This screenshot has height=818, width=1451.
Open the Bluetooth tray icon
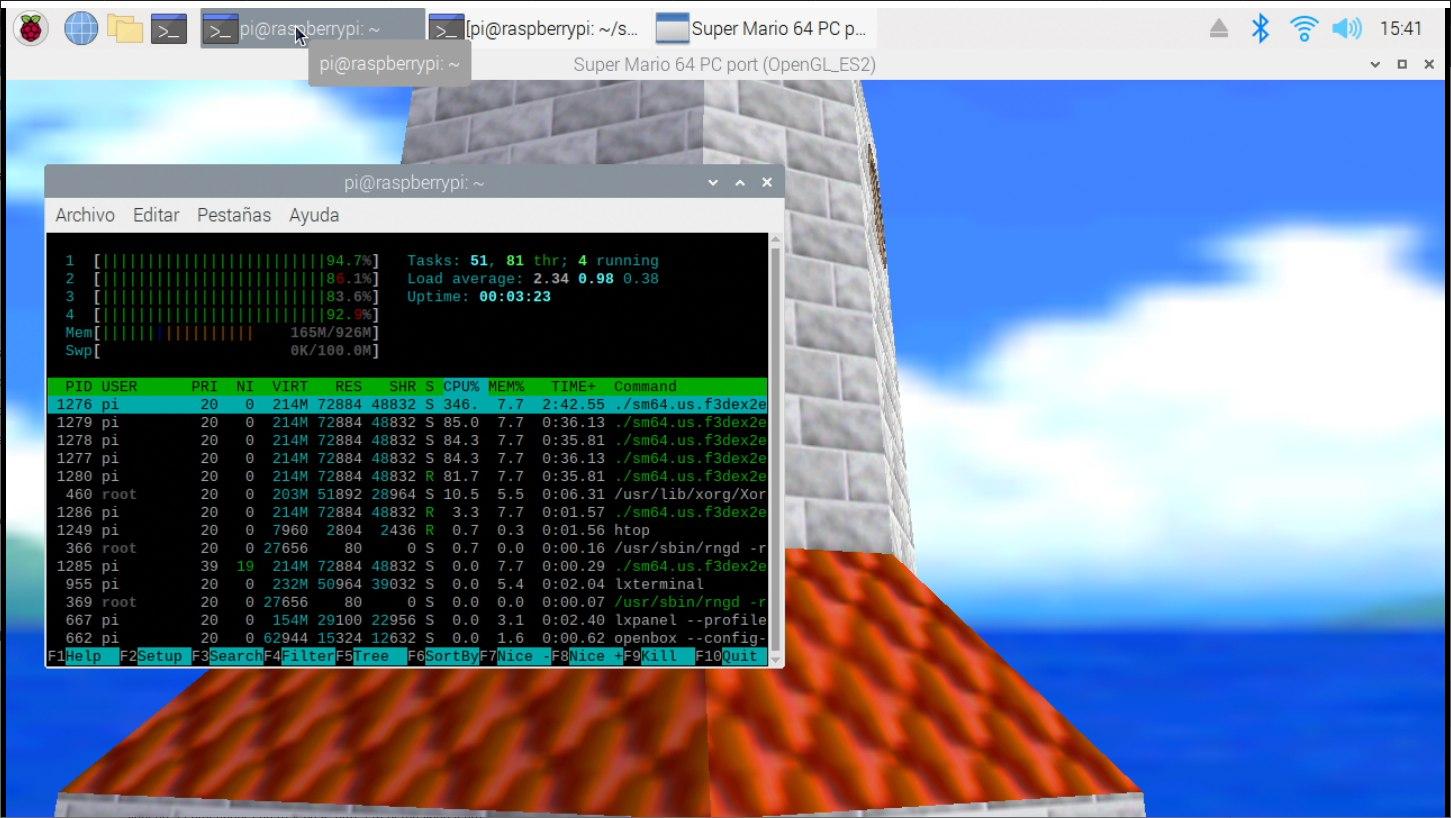[1260, 29]
